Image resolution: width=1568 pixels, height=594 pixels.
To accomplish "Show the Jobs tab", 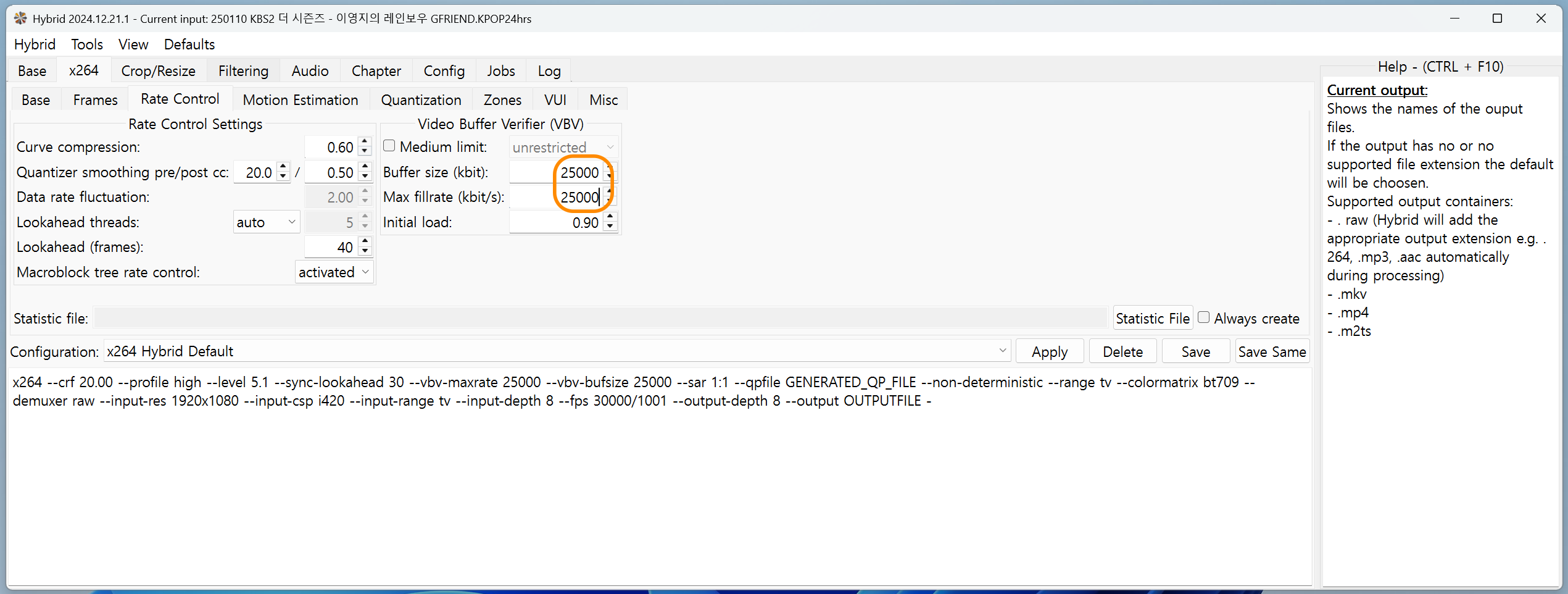I will tap(501, 71).
